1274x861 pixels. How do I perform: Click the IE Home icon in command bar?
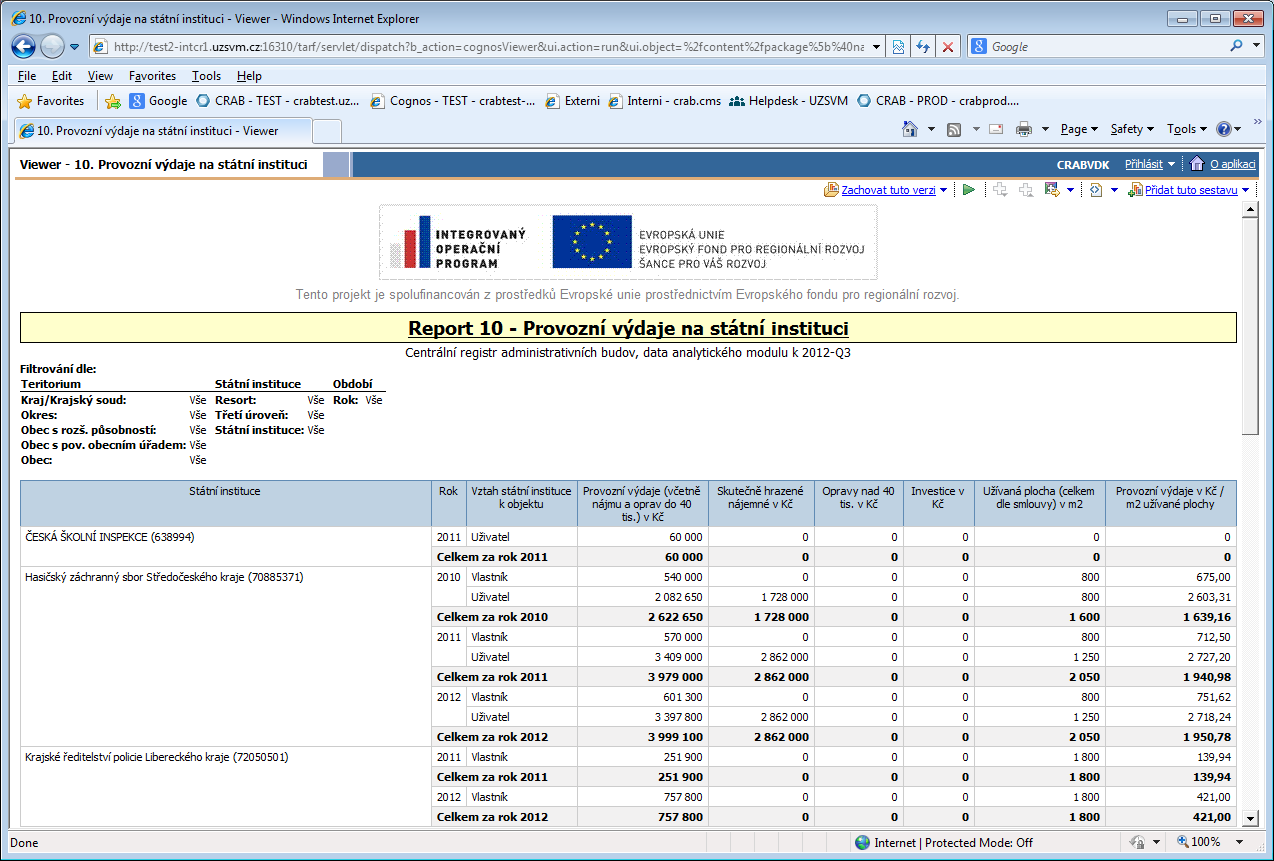point(910,129)
